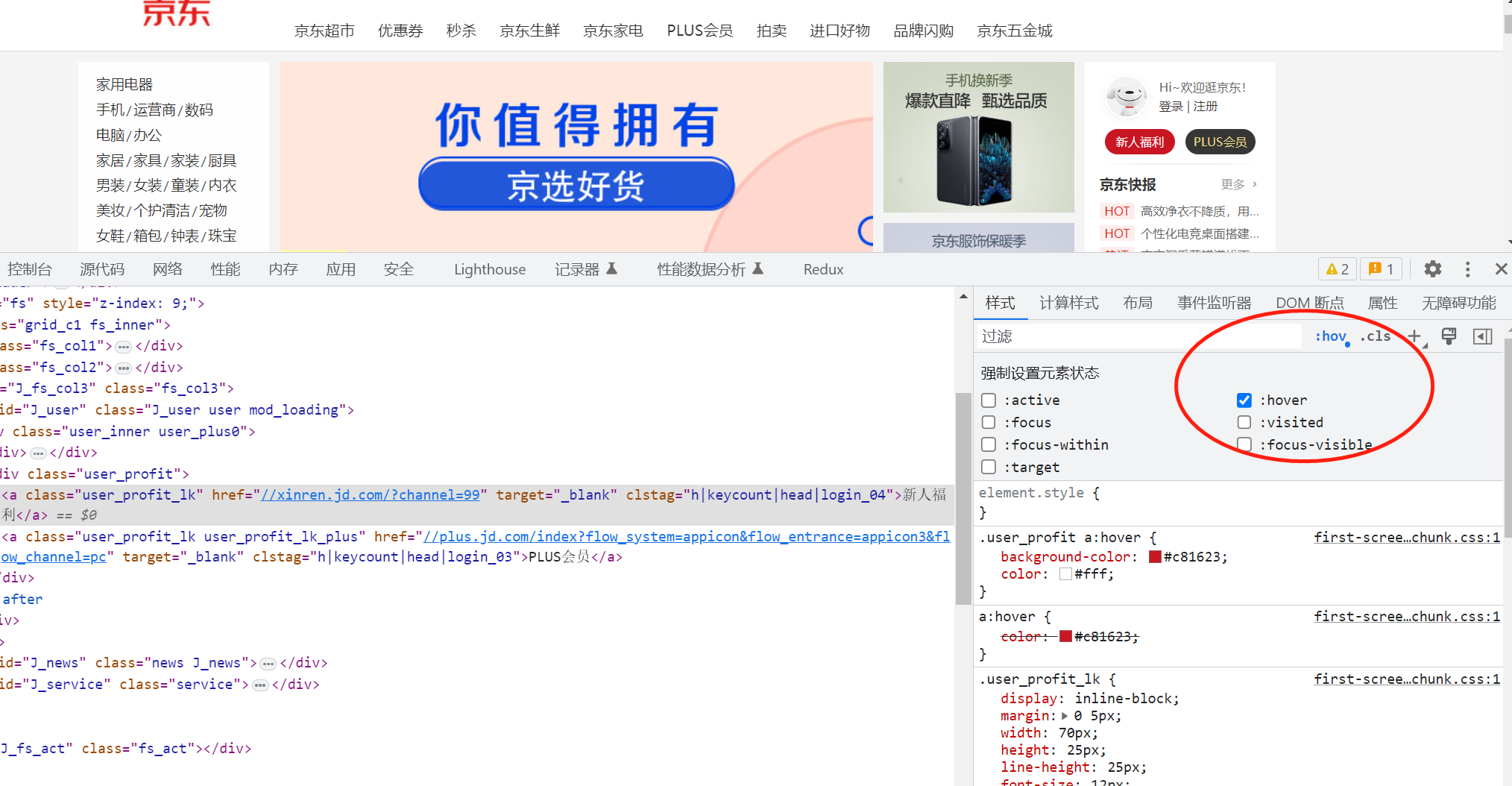Open DOM 断点 breakpoints tab
Viewport: 1512px width, 786px height.
pyautogui.click(x=1310, y=303)
